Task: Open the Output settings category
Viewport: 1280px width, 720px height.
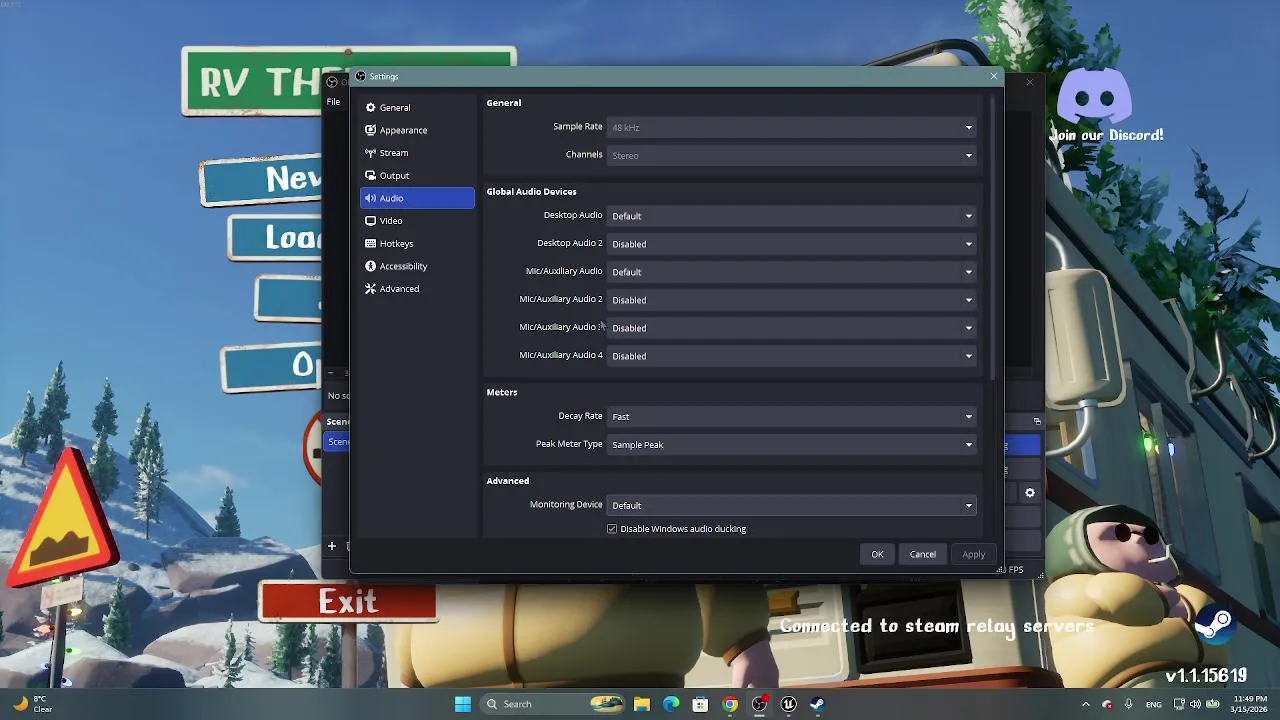Action: (417, 175)
